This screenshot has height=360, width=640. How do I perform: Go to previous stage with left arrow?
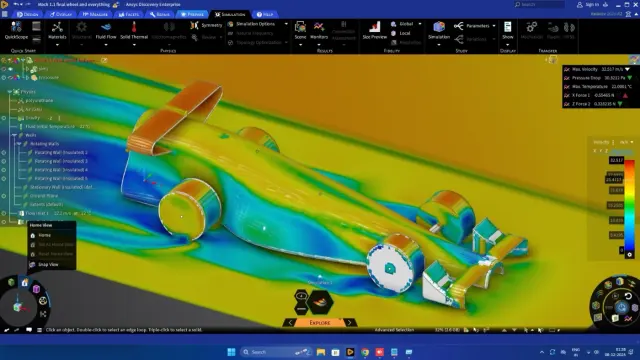click(x=290, y=322)
